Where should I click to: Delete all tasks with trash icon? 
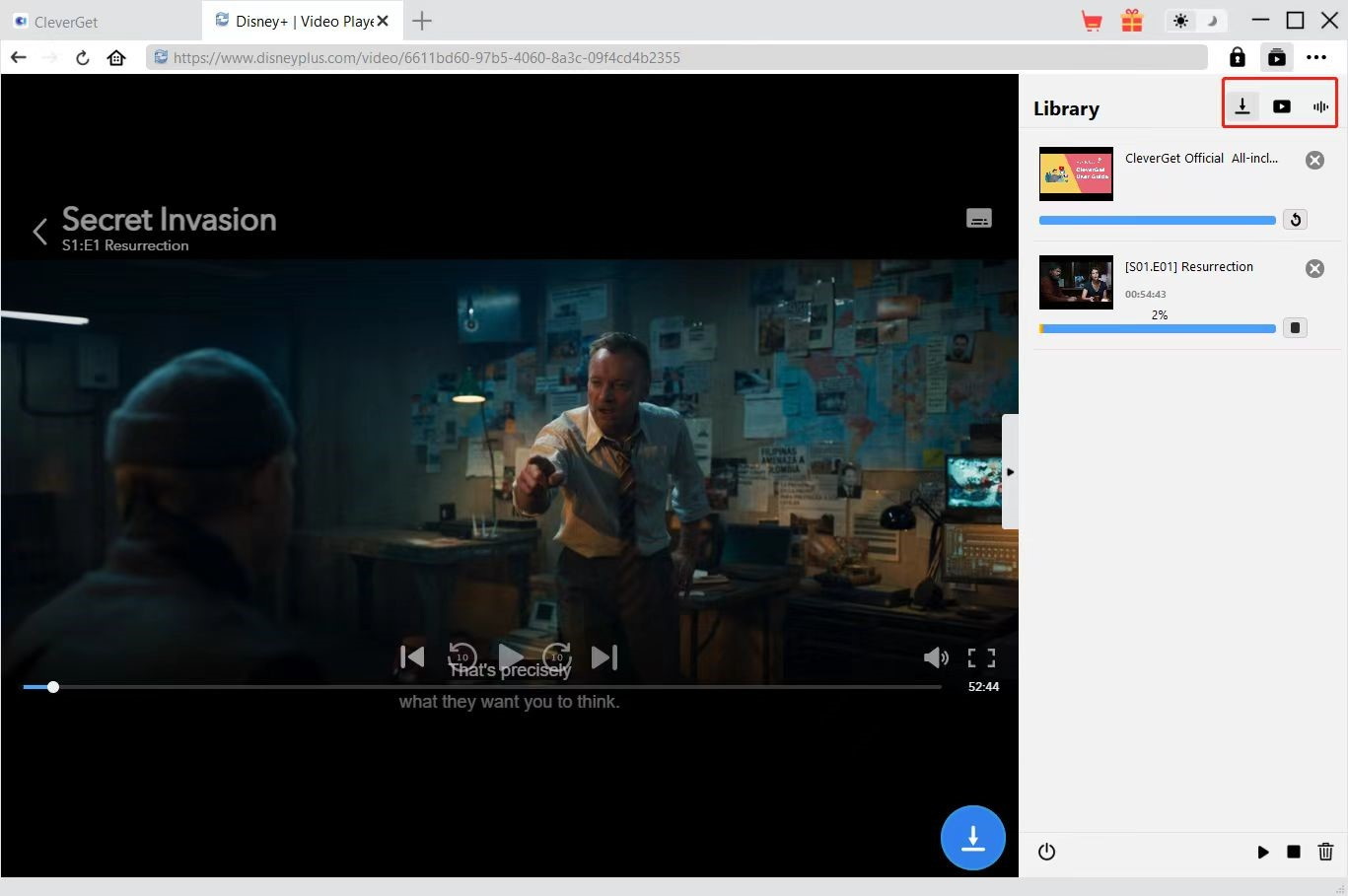tap(1325, 852)
